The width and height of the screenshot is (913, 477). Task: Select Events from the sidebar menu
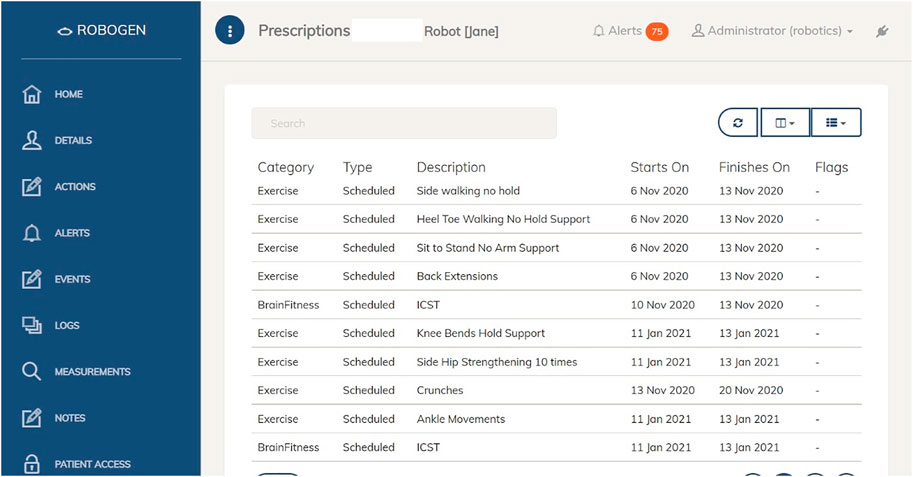(x=72, y=280)
